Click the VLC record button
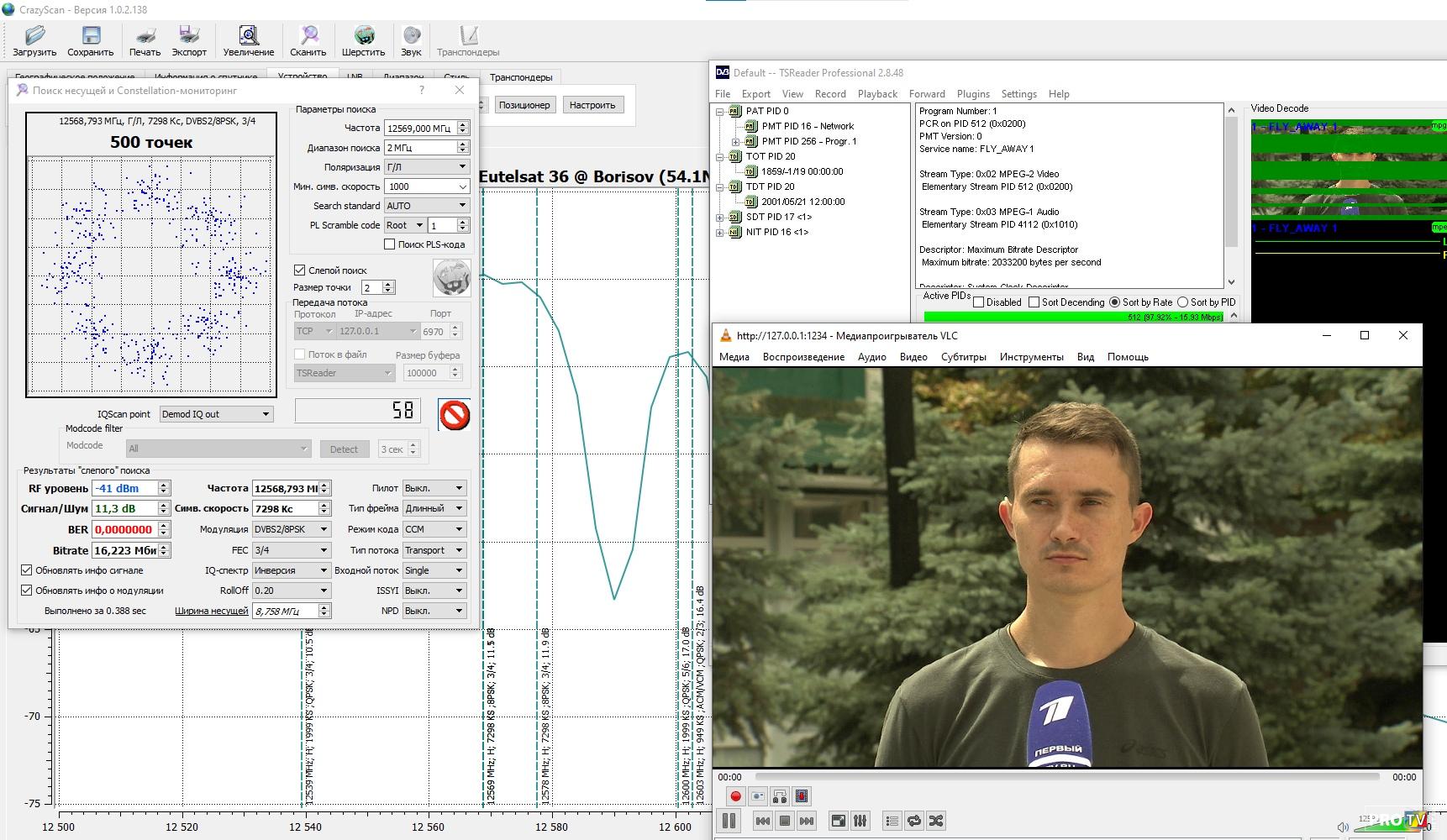The image size is (1447, 840). (736, 796)
